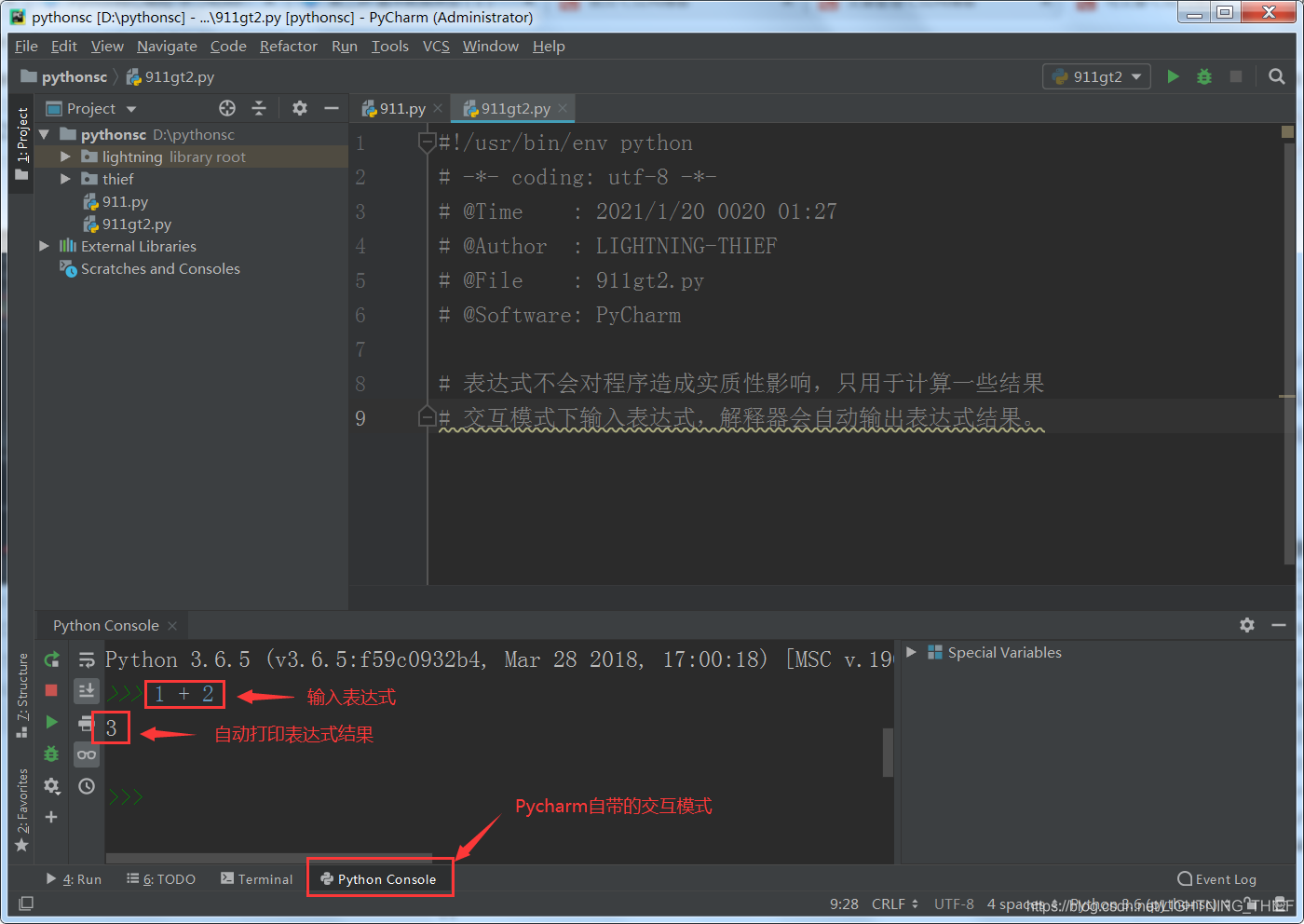This screenshot has height=924, width=1304.
Task: Expand Special Variables node
Action: click(x=911, y=652)
